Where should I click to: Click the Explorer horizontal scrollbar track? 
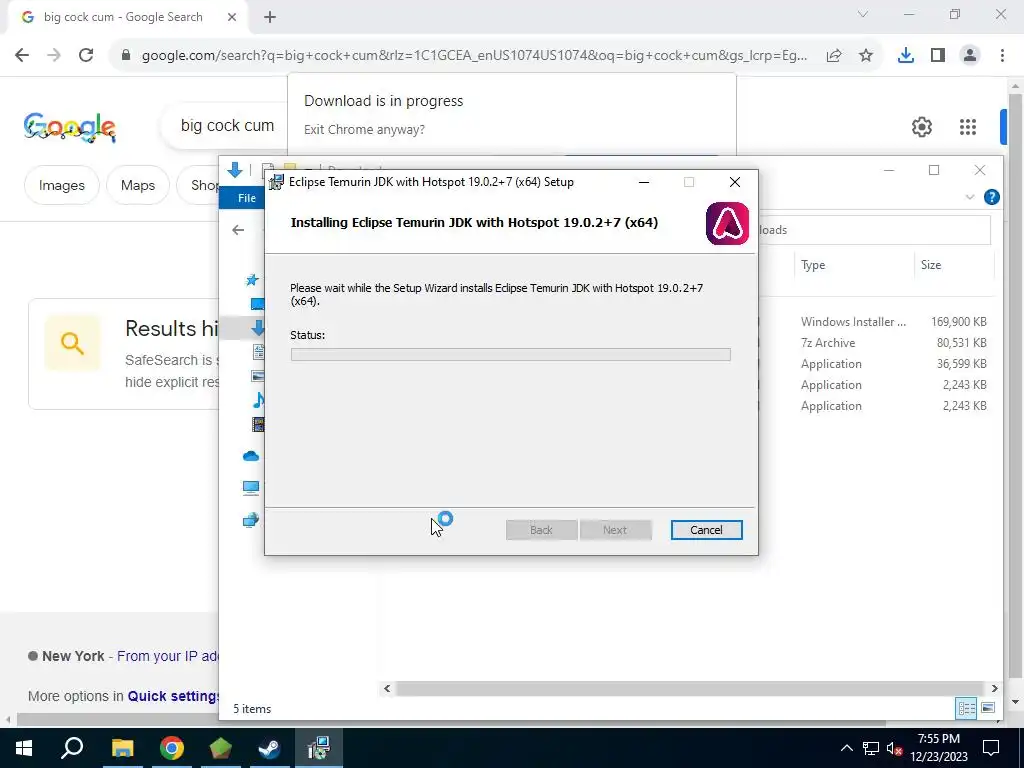[690, 688]
